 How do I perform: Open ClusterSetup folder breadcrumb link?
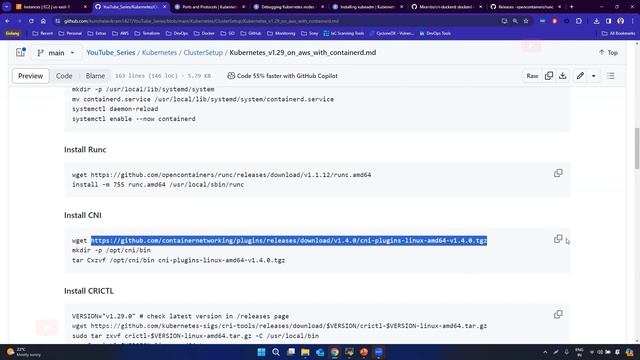point(203,53)
